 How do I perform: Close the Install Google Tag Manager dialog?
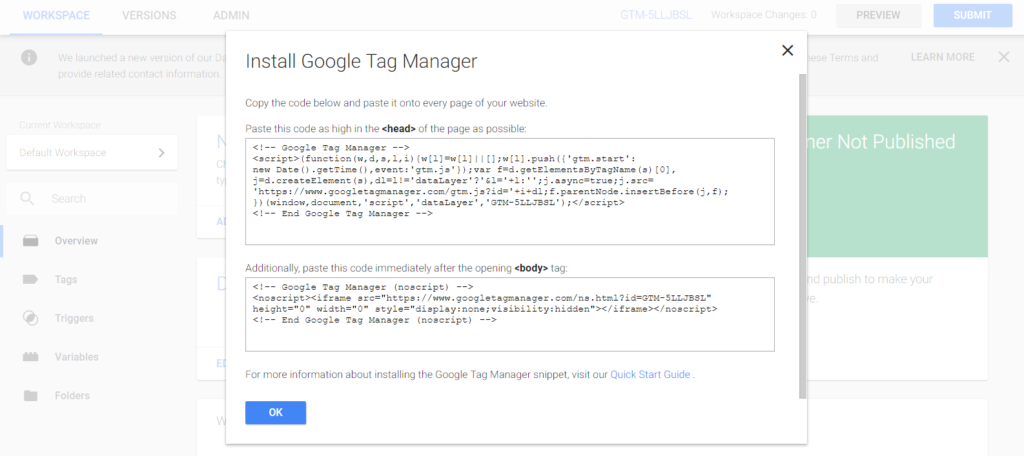pyautogui.click(x=788, y=50)
